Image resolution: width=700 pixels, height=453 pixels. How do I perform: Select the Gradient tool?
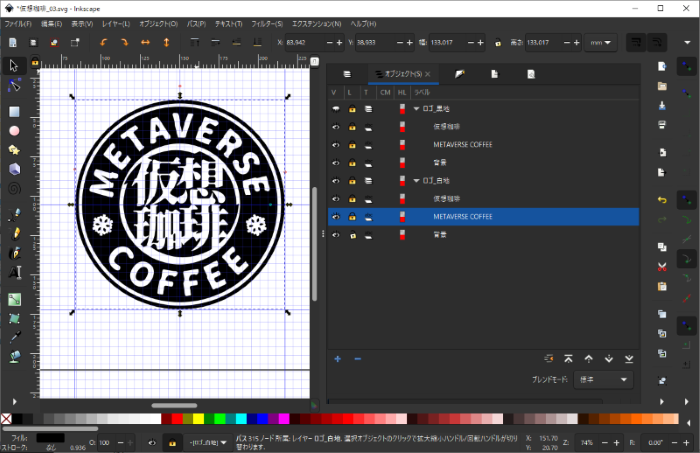[x=14, y=299]
